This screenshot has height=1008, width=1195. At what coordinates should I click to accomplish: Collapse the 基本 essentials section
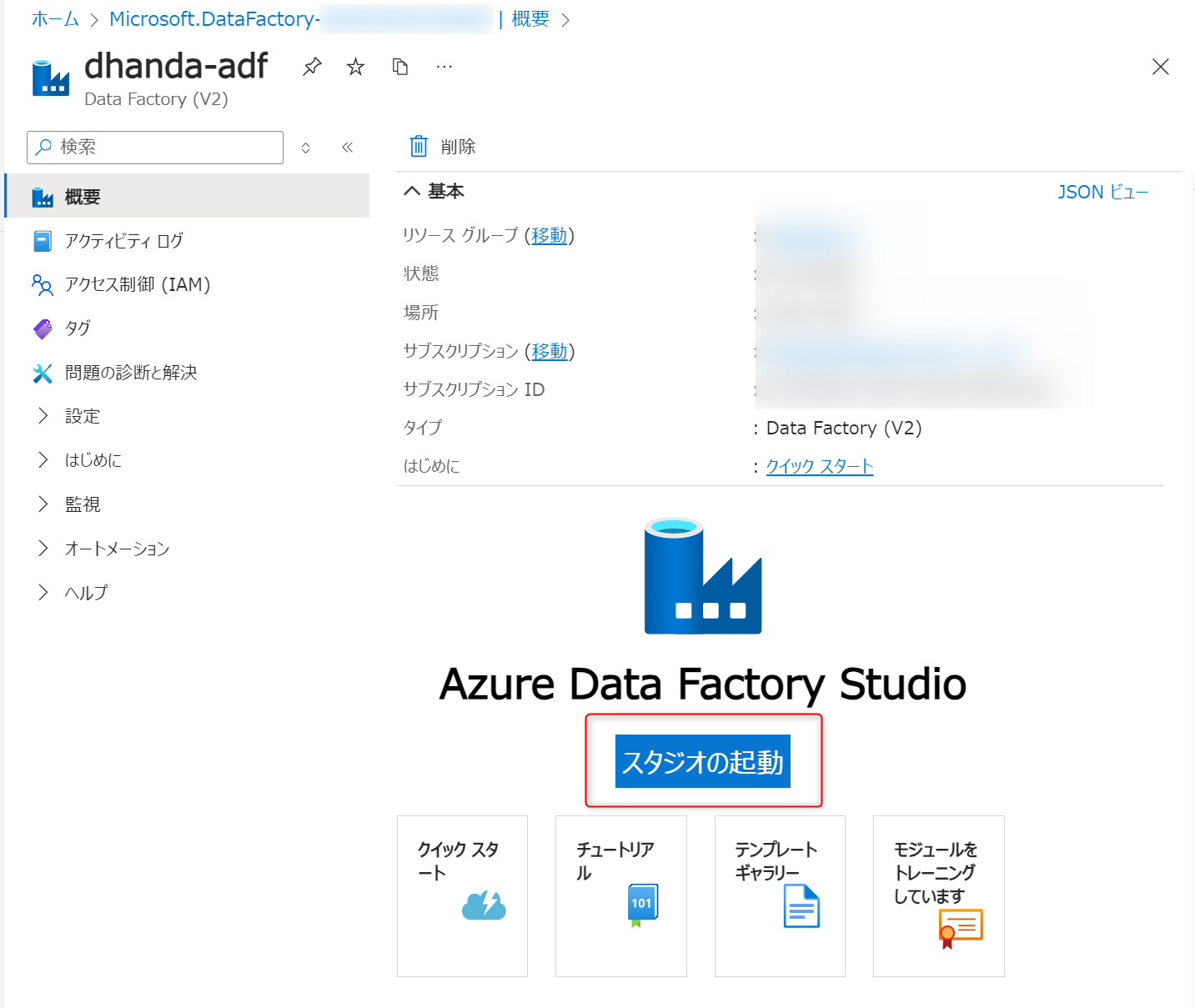pos(412,192)
